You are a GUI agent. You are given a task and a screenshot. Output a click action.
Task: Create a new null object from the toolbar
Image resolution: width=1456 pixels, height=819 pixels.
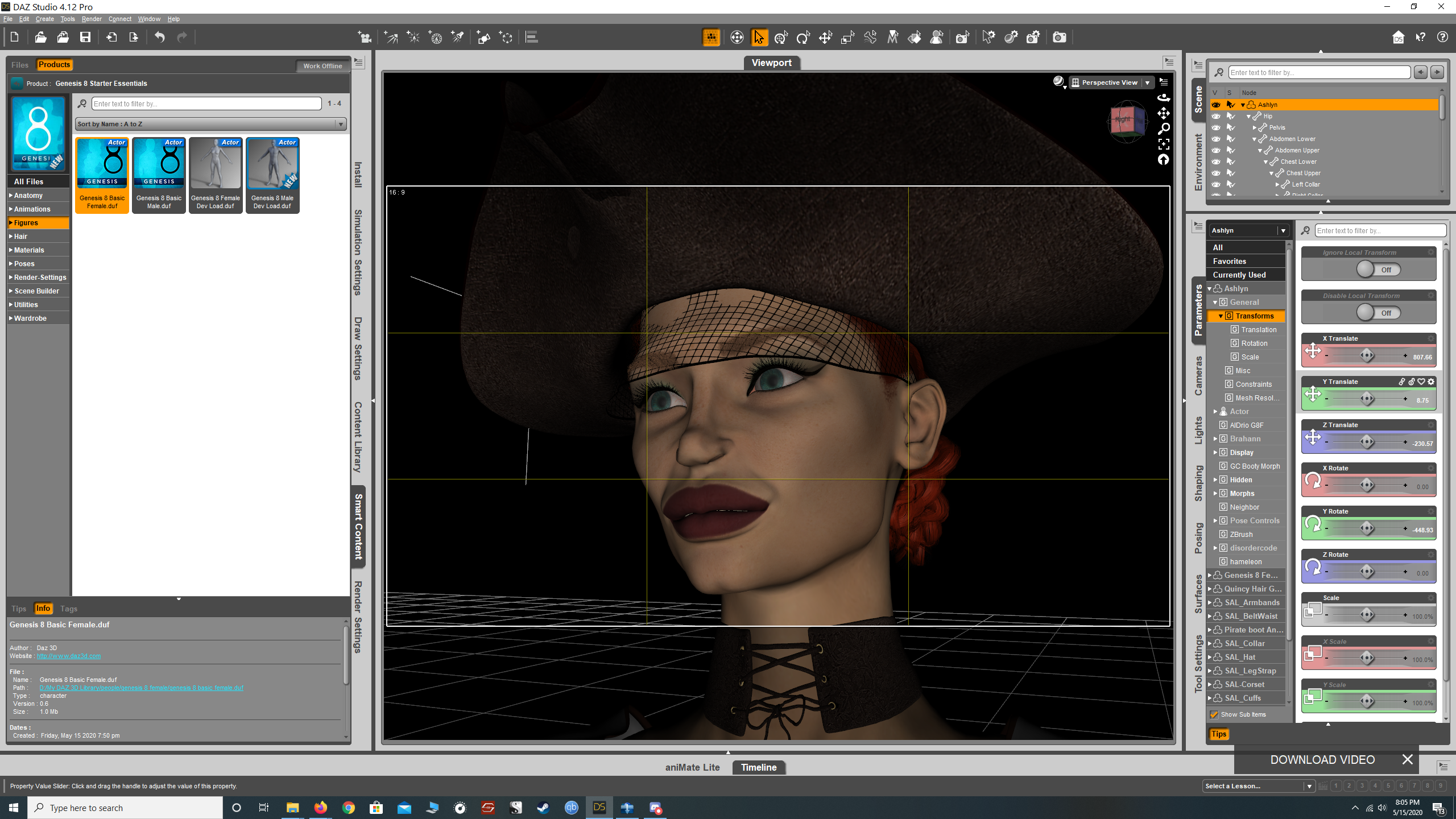(x=506, y=38)
